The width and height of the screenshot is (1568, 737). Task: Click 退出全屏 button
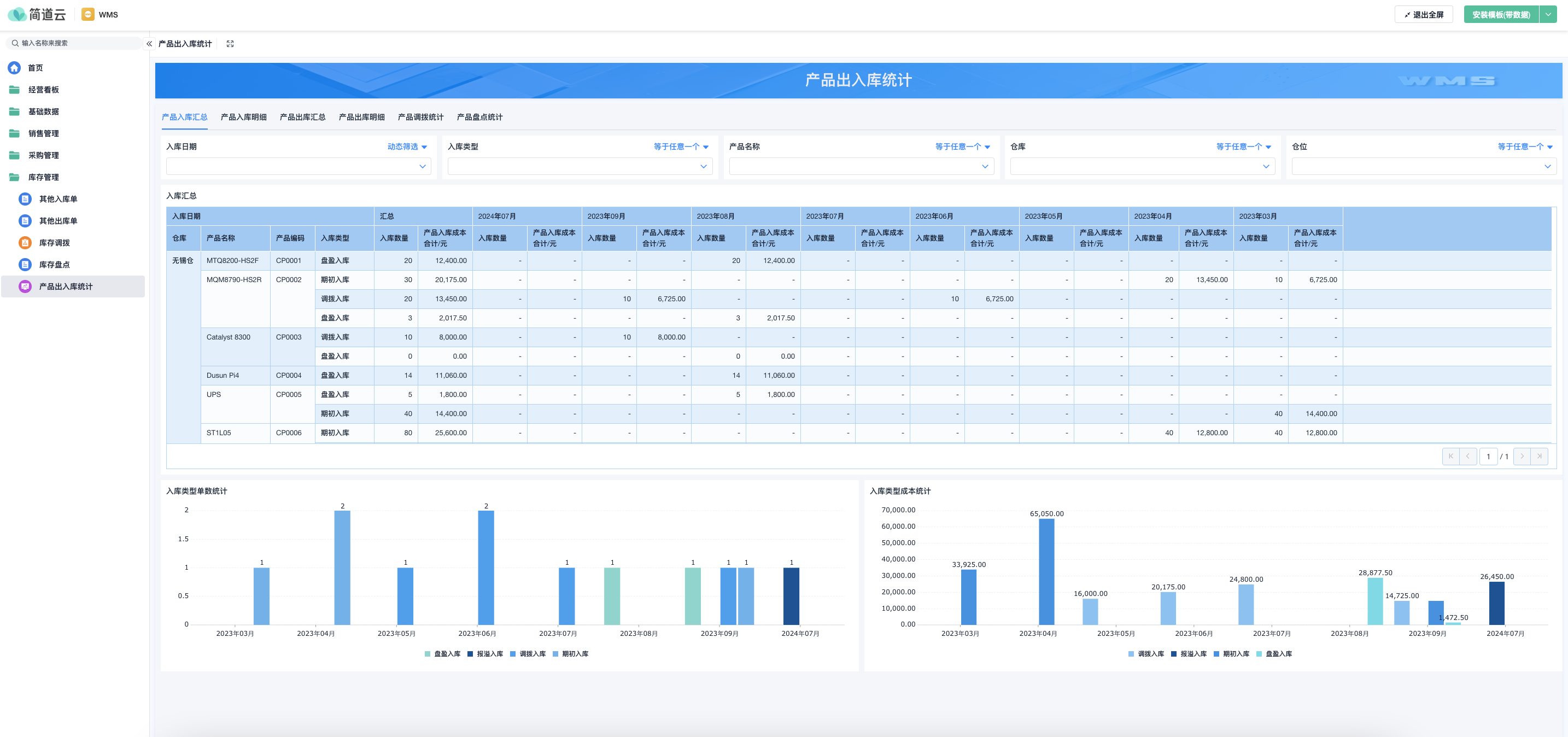[1423, 15]
